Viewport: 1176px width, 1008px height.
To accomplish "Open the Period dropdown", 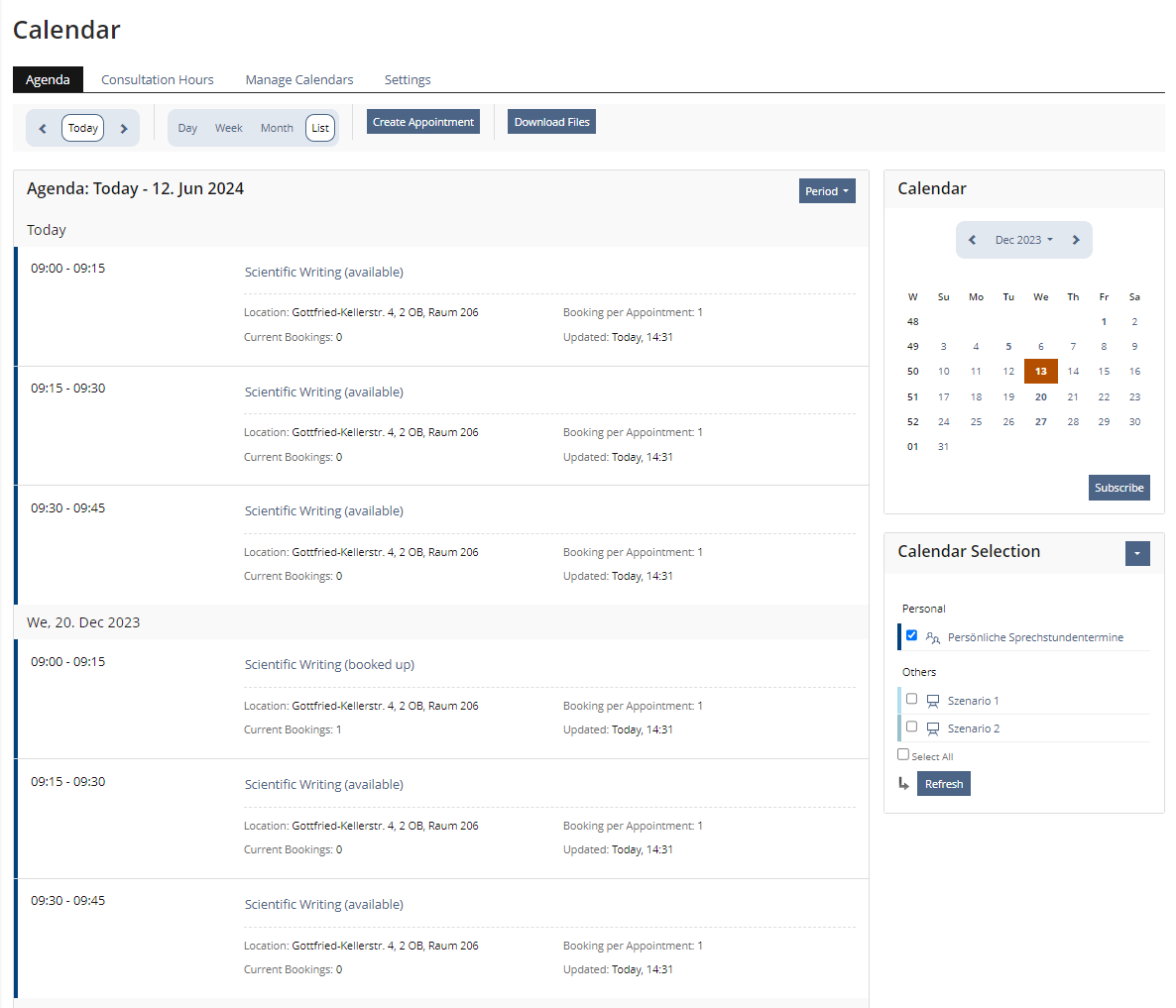I will coord(826,191).
